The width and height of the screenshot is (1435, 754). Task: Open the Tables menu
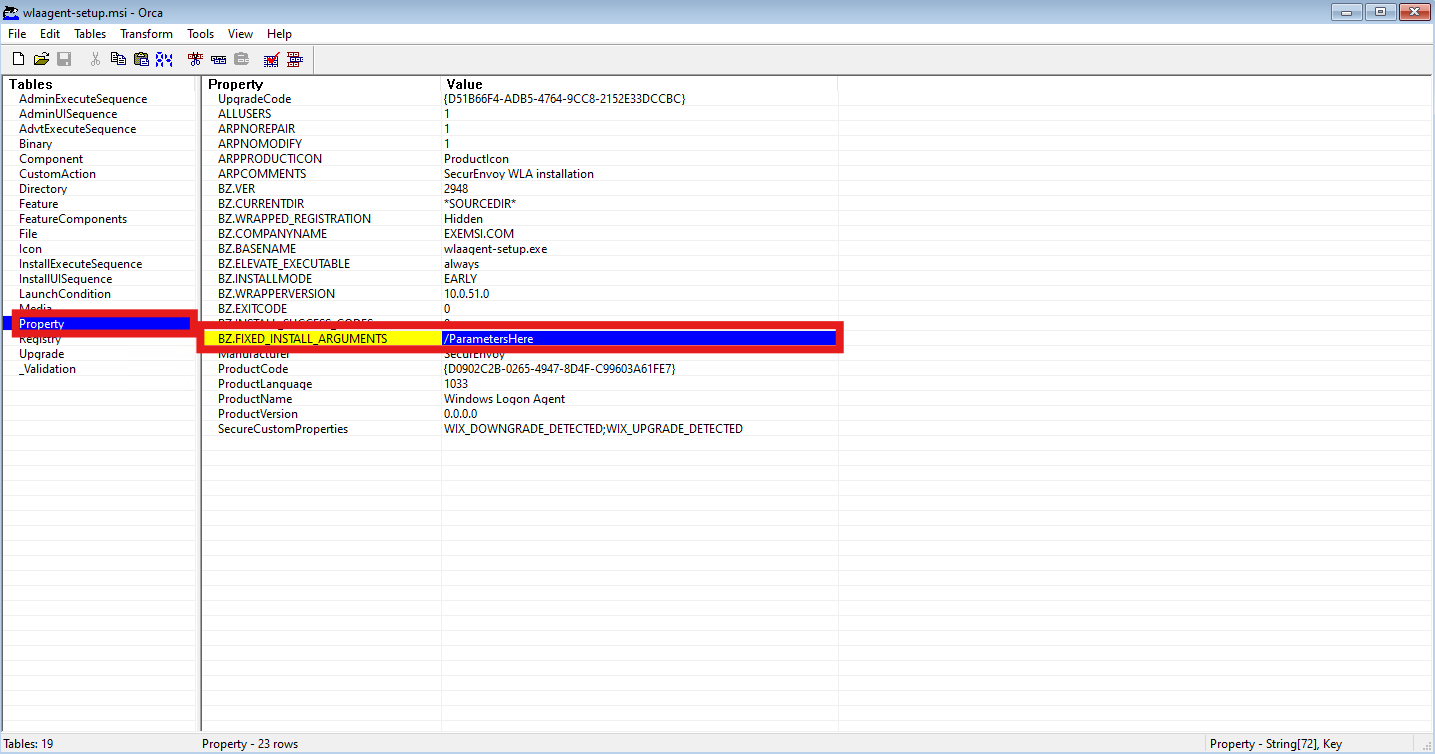89,33
